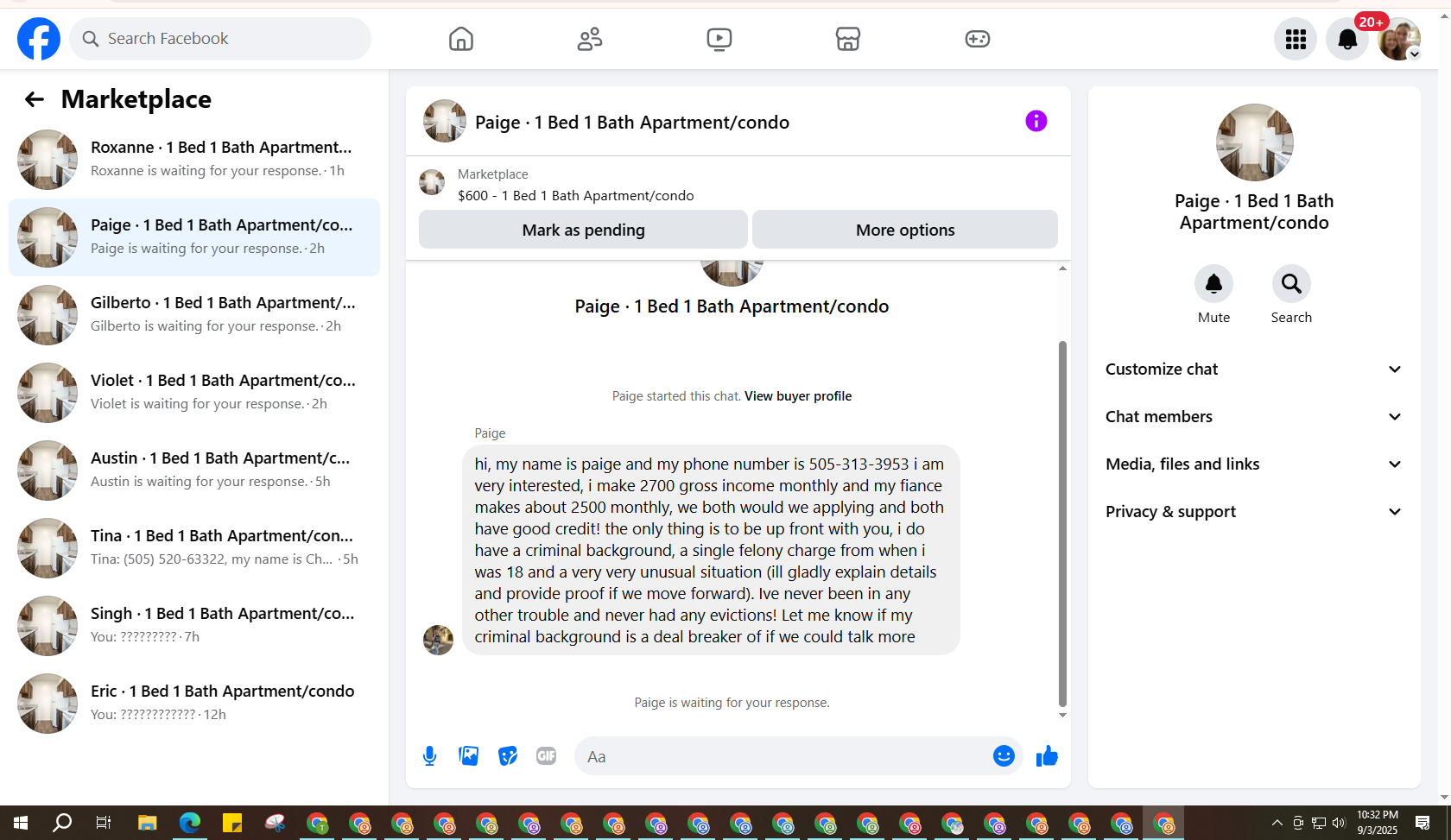Choose a GIF icon
The height and width of the screenshot is (840, 1451).
(x=546, y=756)
